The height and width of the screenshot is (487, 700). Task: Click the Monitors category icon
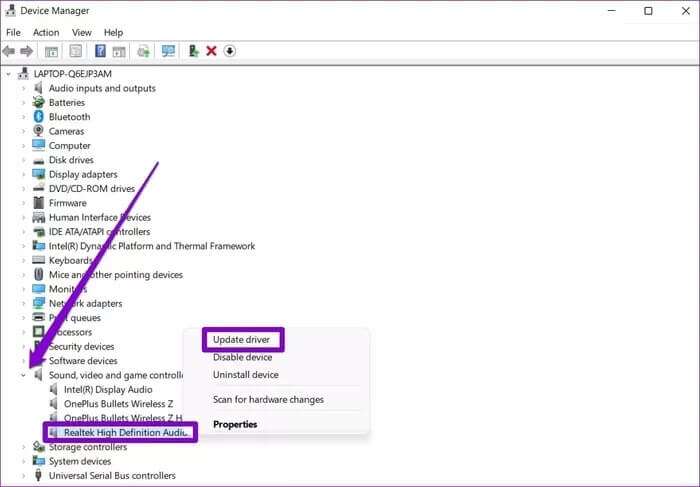39,289
